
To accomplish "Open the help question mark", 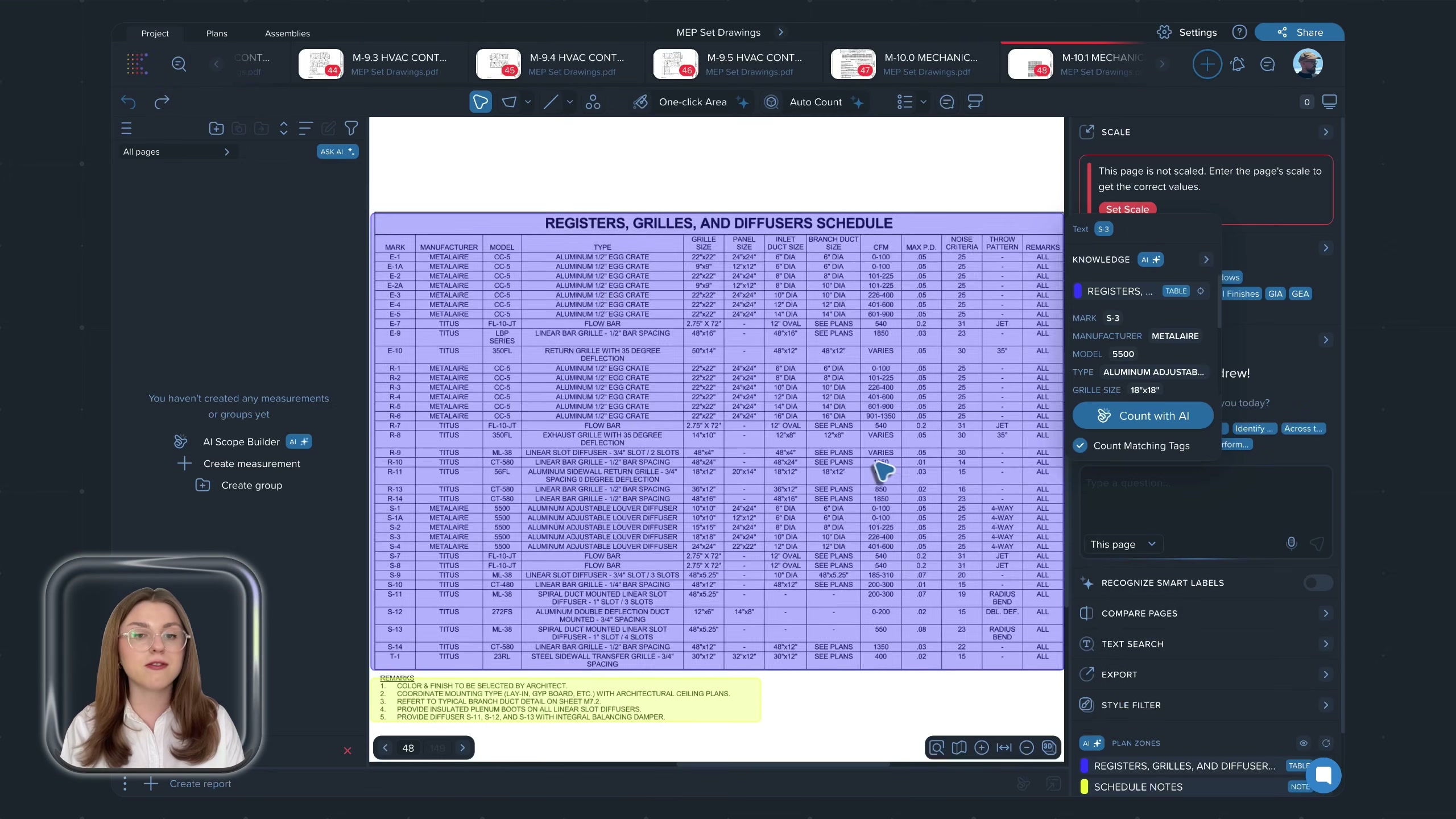I will click(1239, 32).
